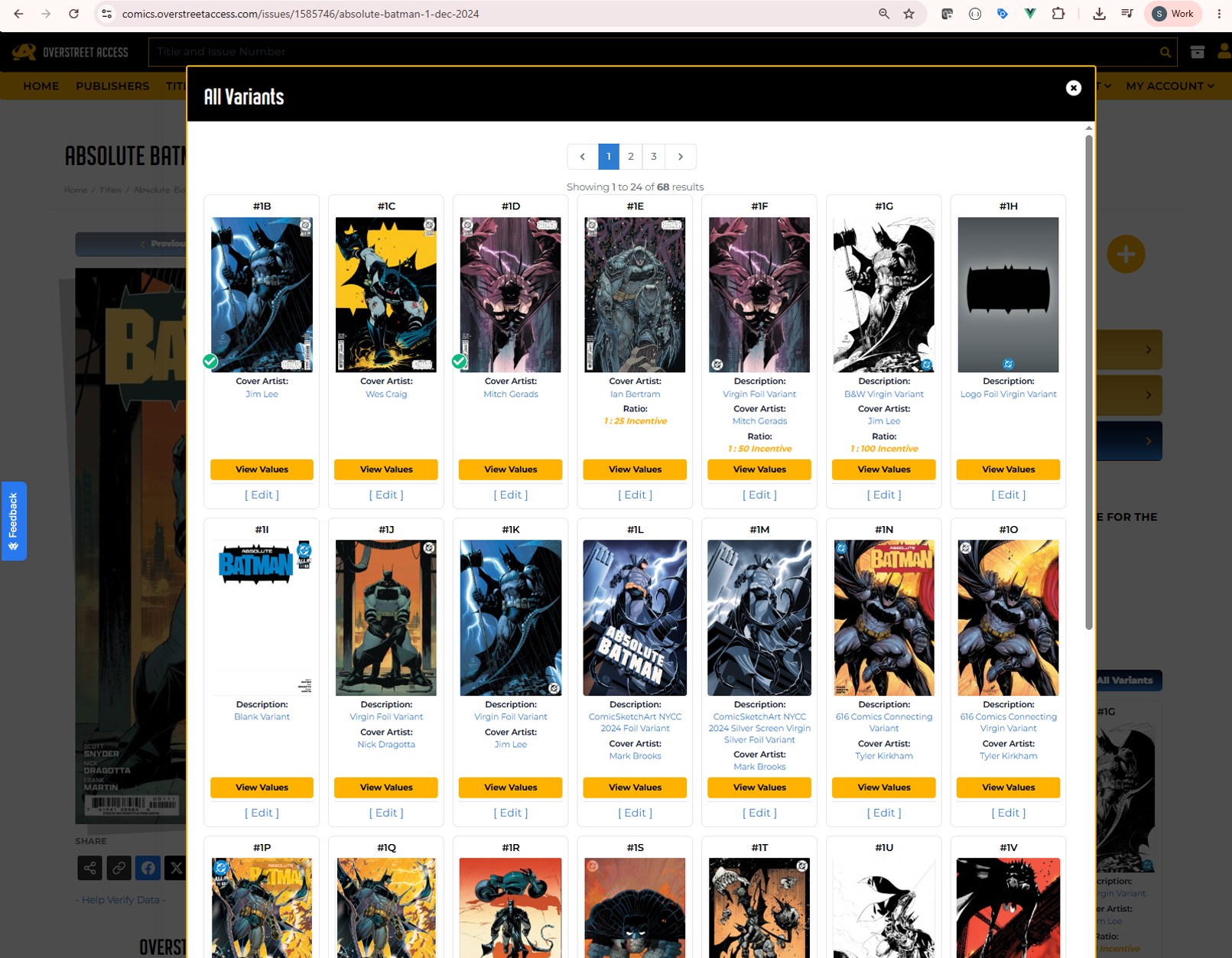This screenshot has height=958, width=1232.
Task: Open #1R cover thumbnail
Action: point(511,908)
